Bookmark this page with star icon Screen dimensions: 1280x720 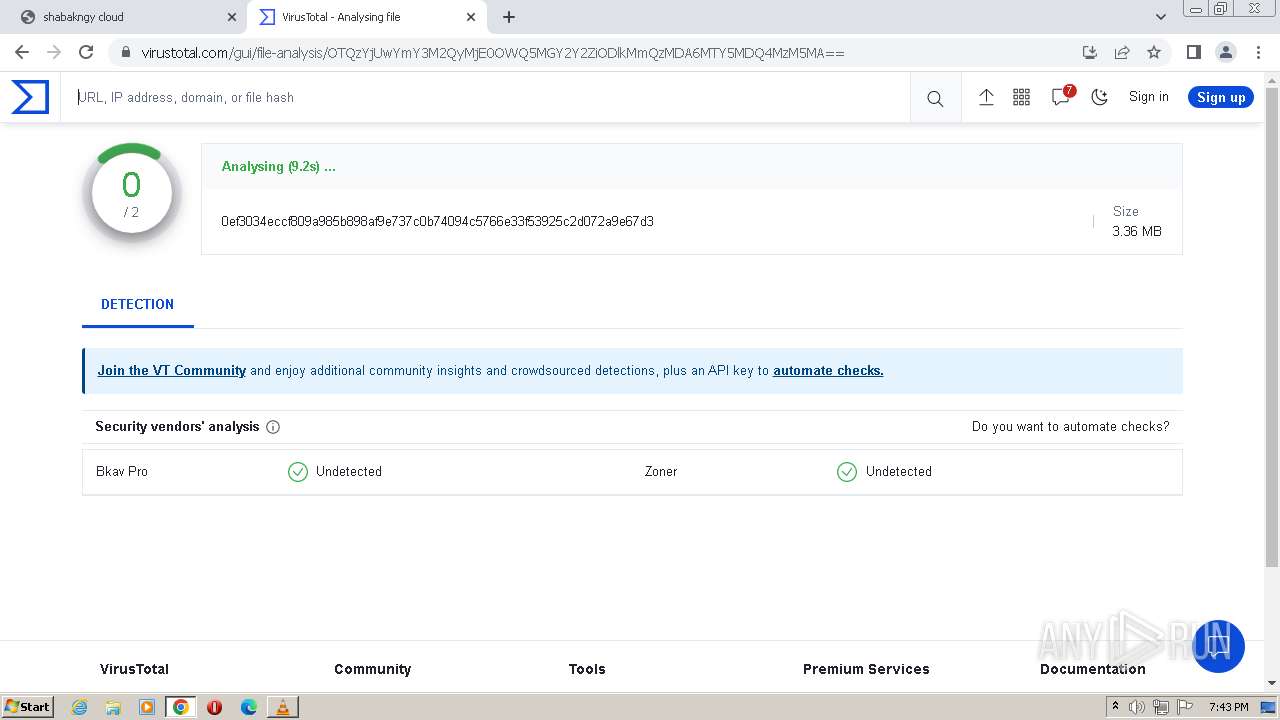(1154, 52)
